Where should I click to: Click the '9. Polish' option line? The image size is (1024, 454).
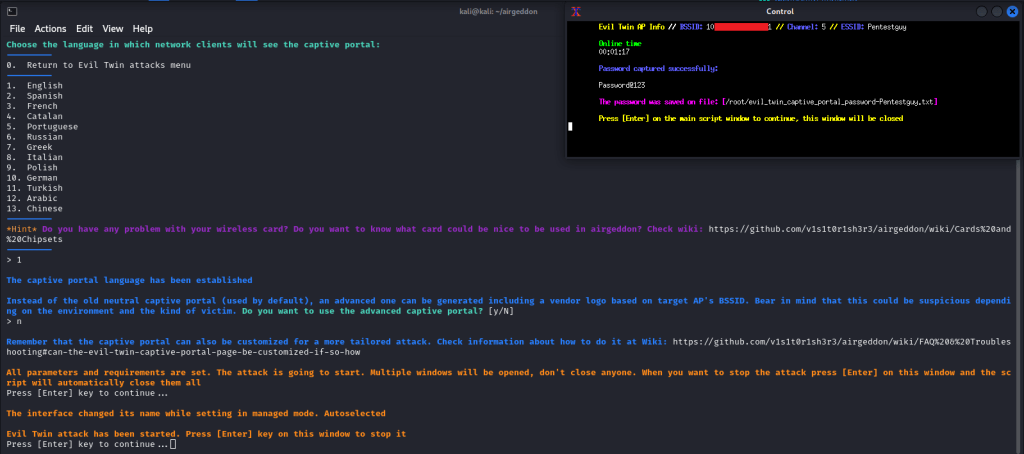click(32, 168)
